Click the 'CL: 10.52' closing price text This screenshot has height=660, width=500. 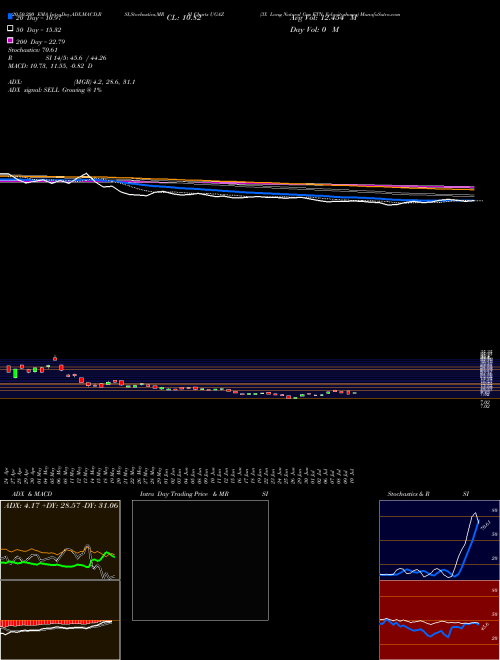click(x=183, y=18)
